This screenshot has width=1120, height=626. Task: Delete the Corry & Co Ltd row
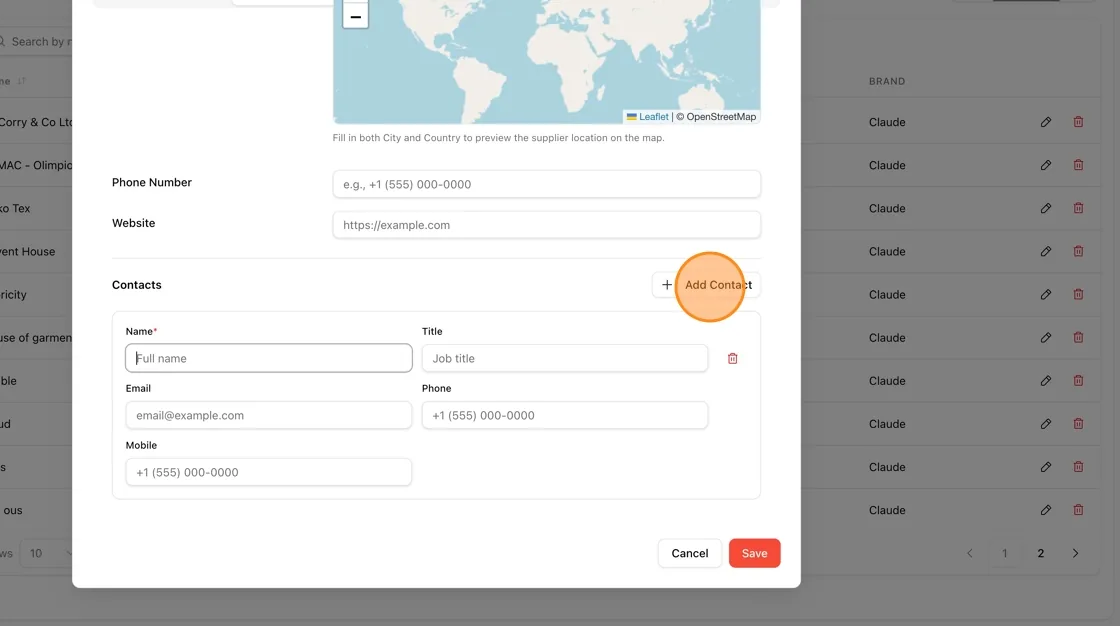[x=1079, y=122]
